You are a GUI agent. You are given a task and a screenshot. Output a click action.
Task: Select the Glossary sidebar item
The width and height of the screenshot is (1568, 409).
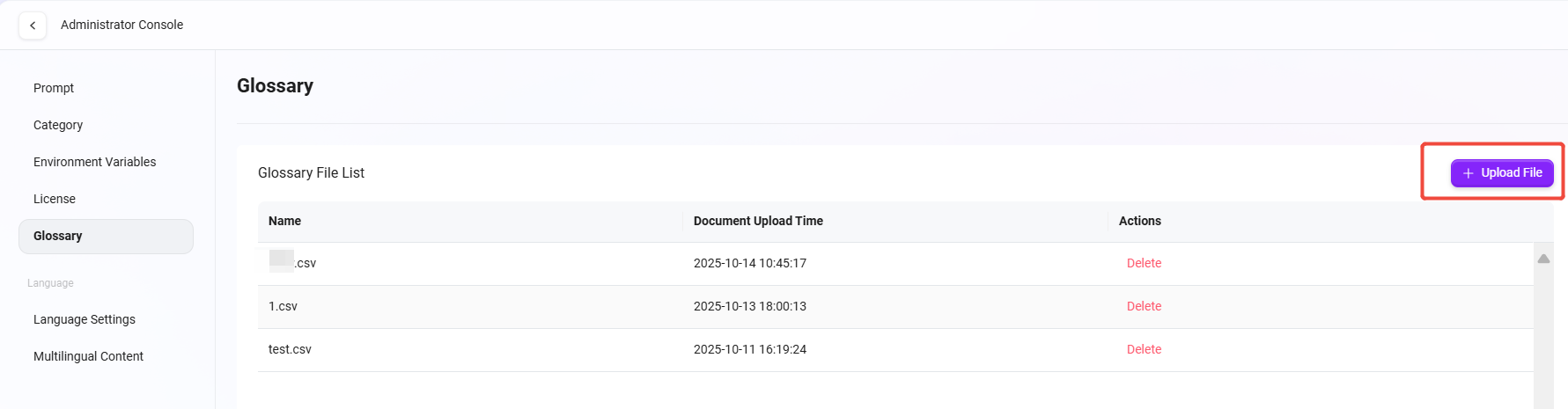[x=58, y=236]
